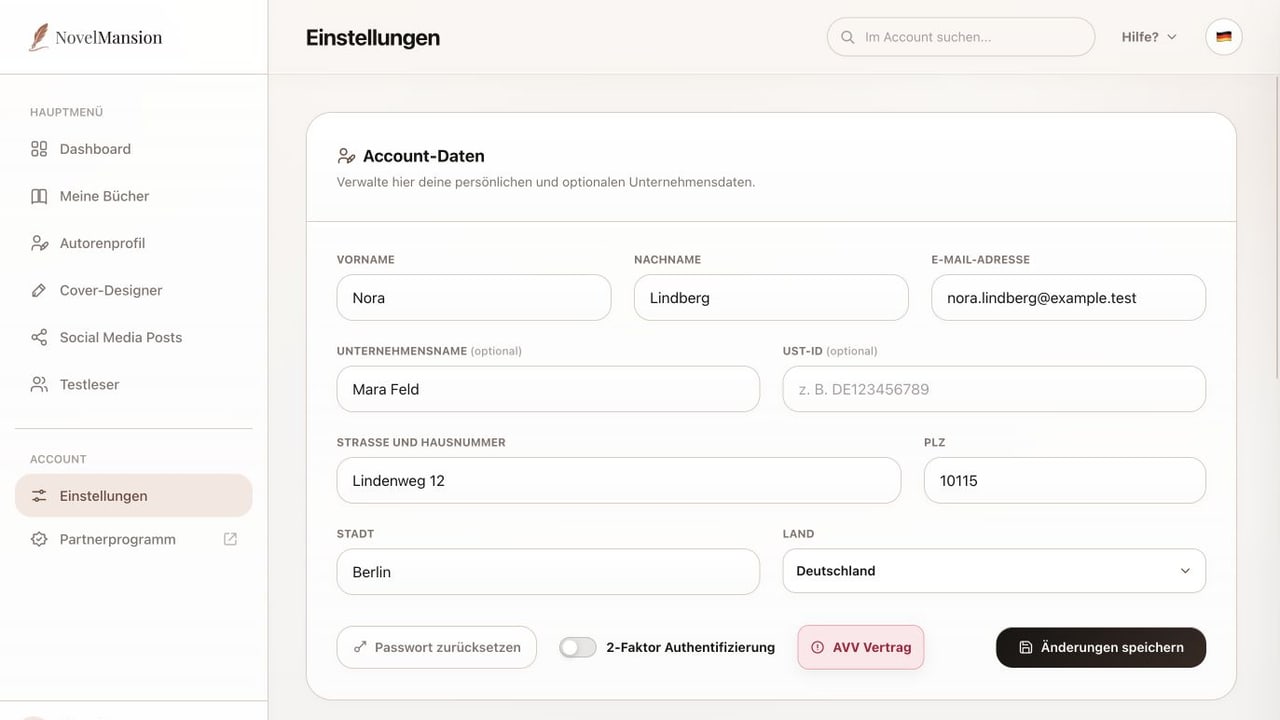Click the UST-ID input field
This screenshot has height=720, width=1280.
coord(994,389)
